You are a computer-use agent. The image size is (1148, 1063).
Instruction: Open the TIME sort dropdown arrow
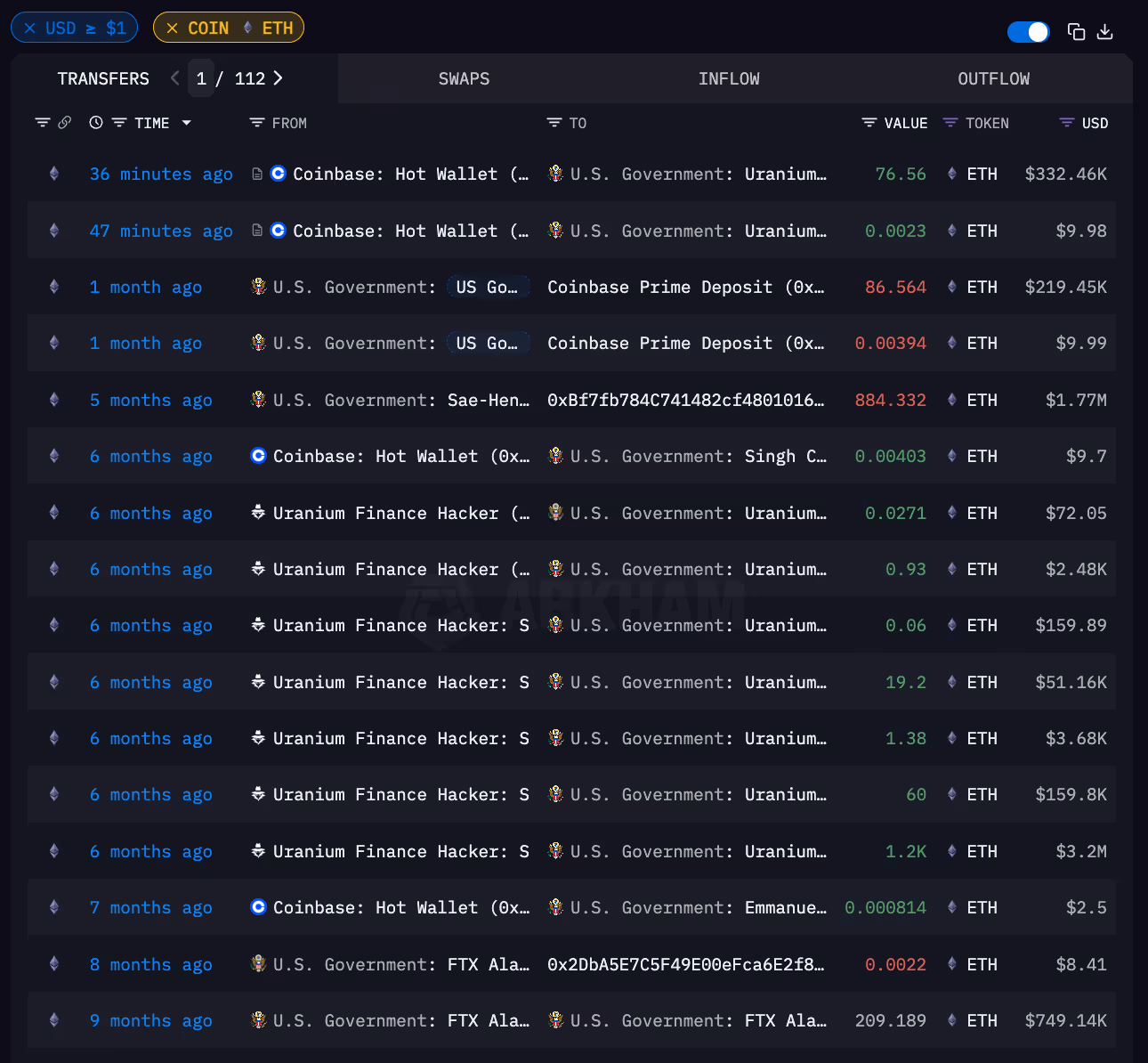(187, 123)
